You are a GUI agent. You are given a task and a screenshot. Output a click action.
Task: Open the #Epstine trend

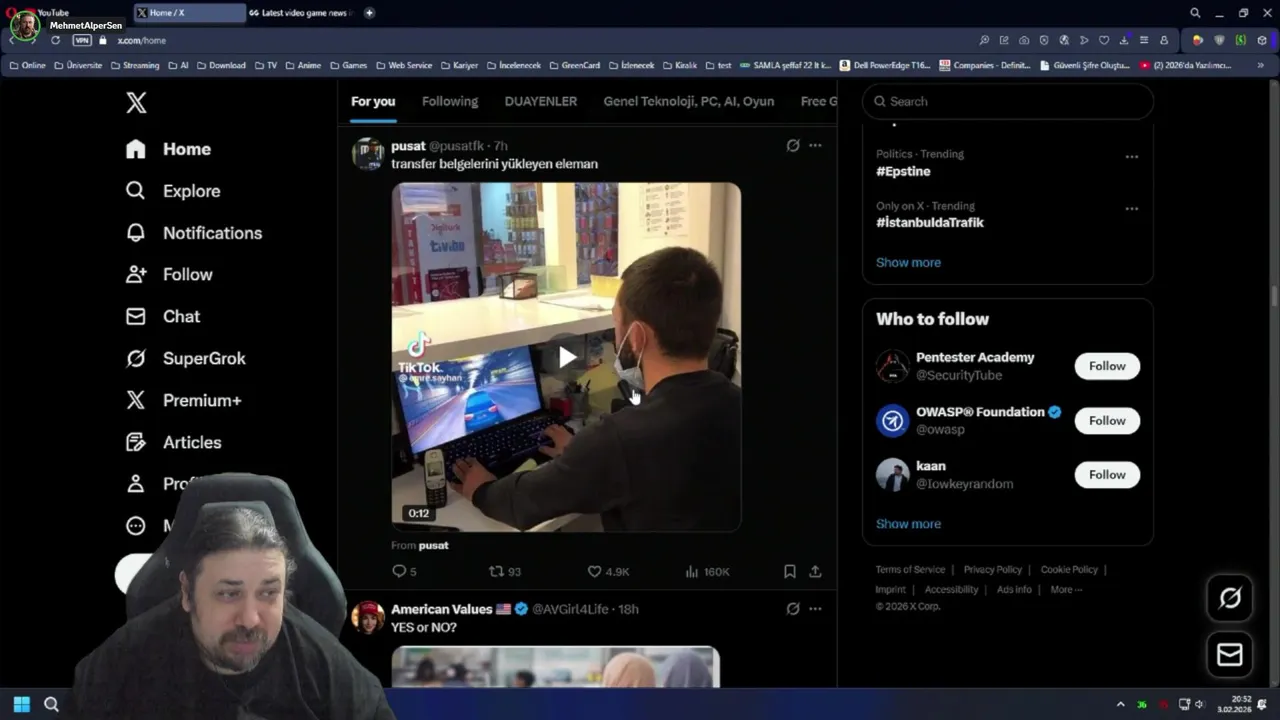tap(904, 171)
